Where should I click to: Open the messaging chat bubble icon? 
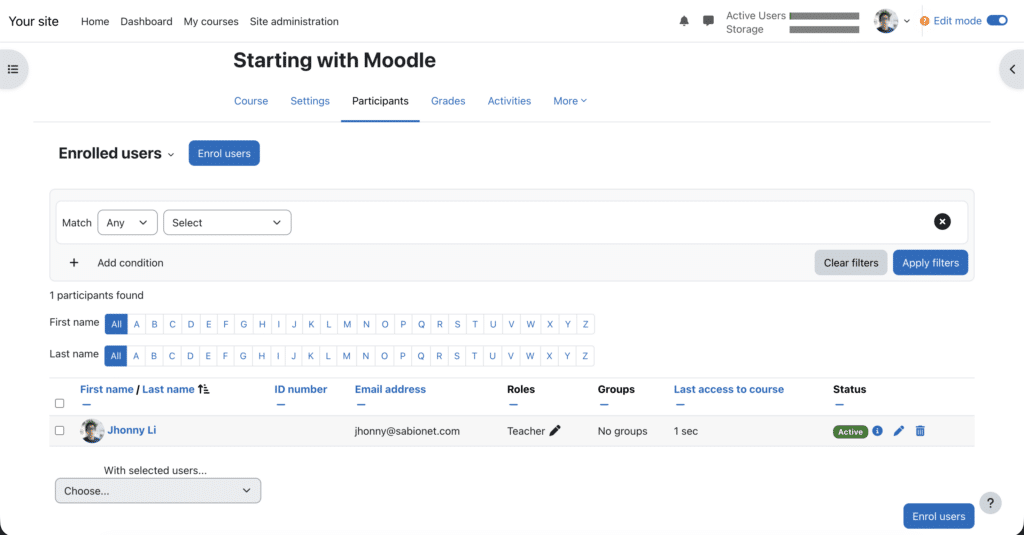tap(708, 21)
